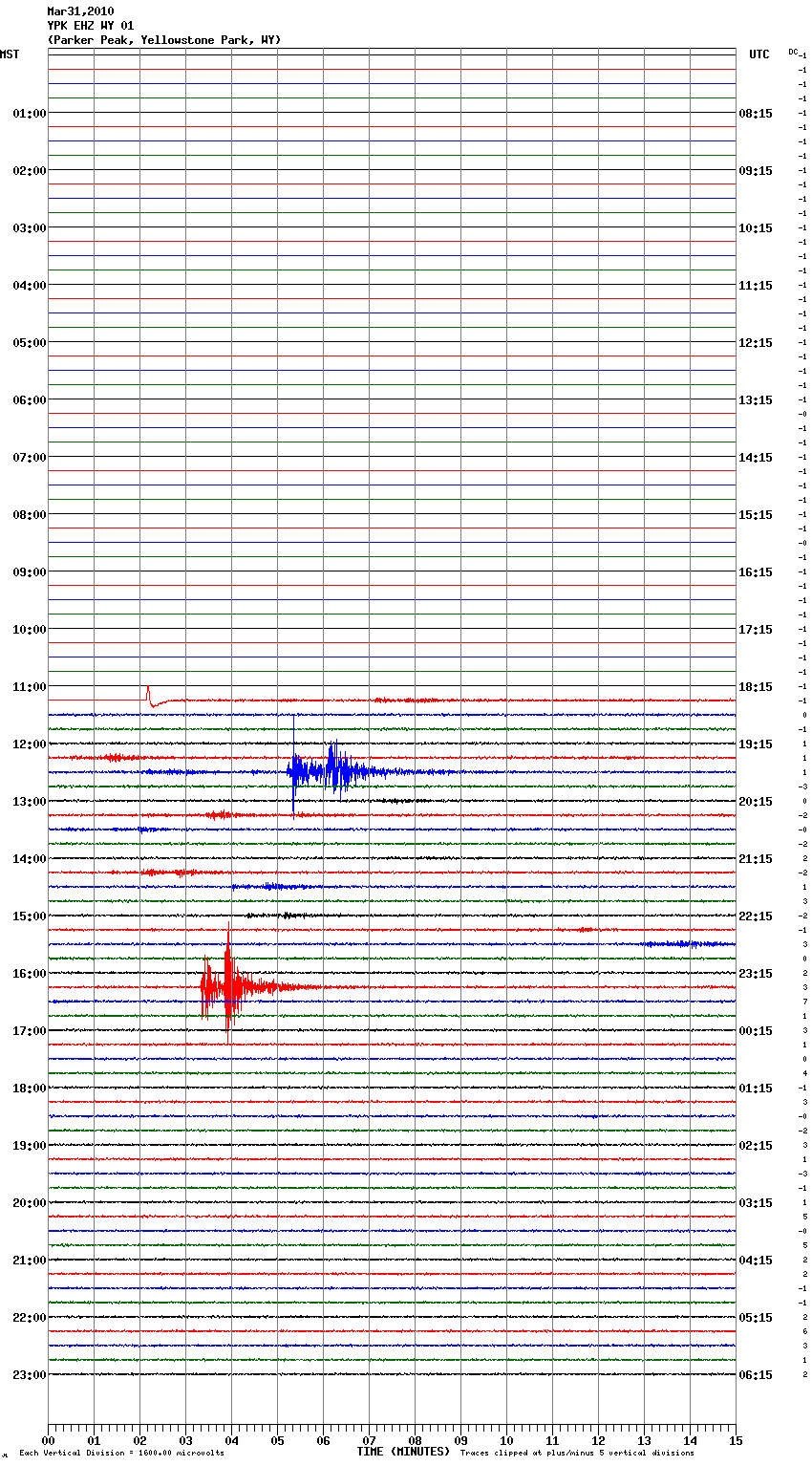The height and width of the screenshot is (1466, 812).
Task: Select the 05:00 MST time label
Action: point(30,343)
